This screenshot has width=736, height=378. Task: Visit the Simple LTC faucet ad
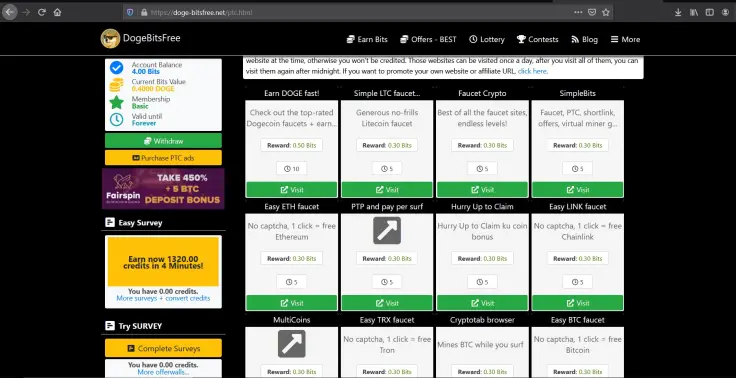point(387,190)
